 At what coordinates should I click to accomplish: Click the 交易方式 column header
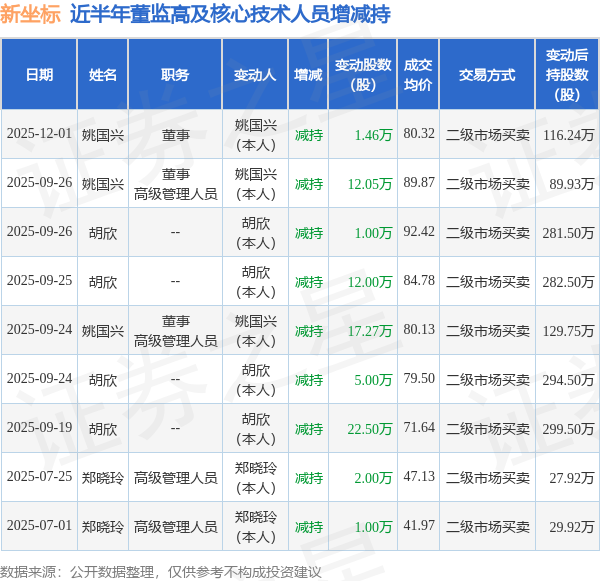tap(487, 75)
